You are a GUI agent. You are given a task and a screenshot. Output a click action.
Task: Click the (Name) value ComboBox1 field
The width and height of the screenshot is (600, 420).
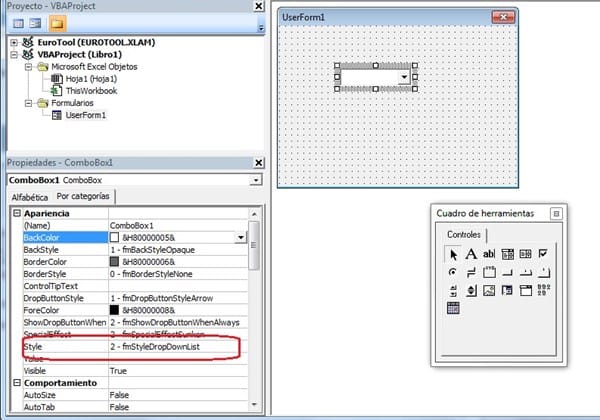pos(178,226)
